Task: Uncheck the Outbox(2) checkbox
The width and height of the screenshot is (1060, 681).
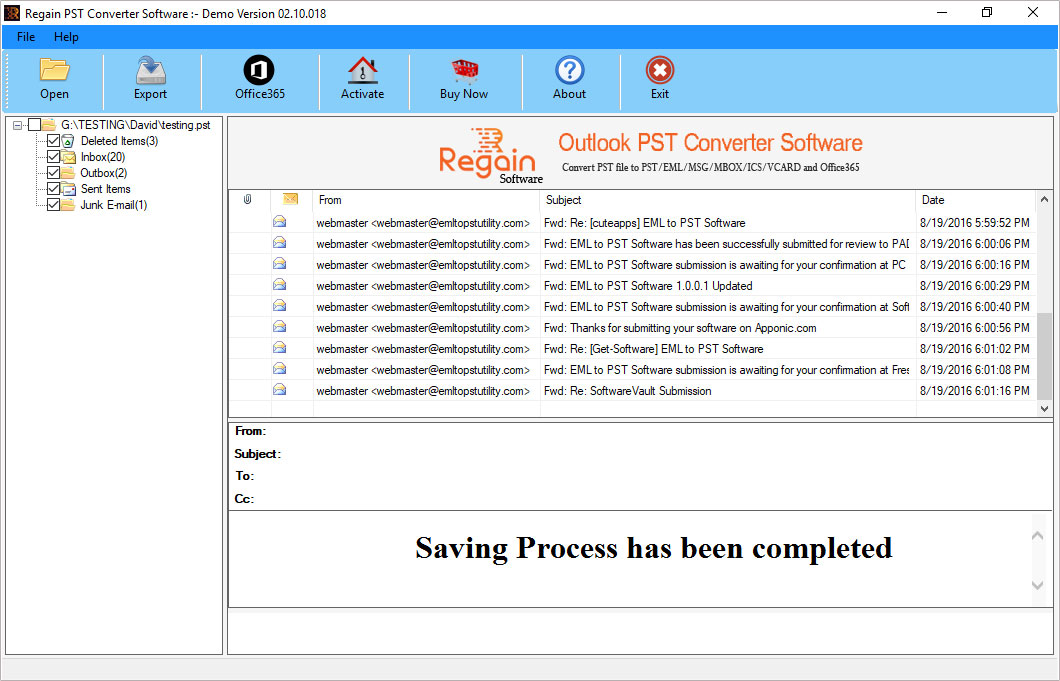Action: tap(53, 172)
